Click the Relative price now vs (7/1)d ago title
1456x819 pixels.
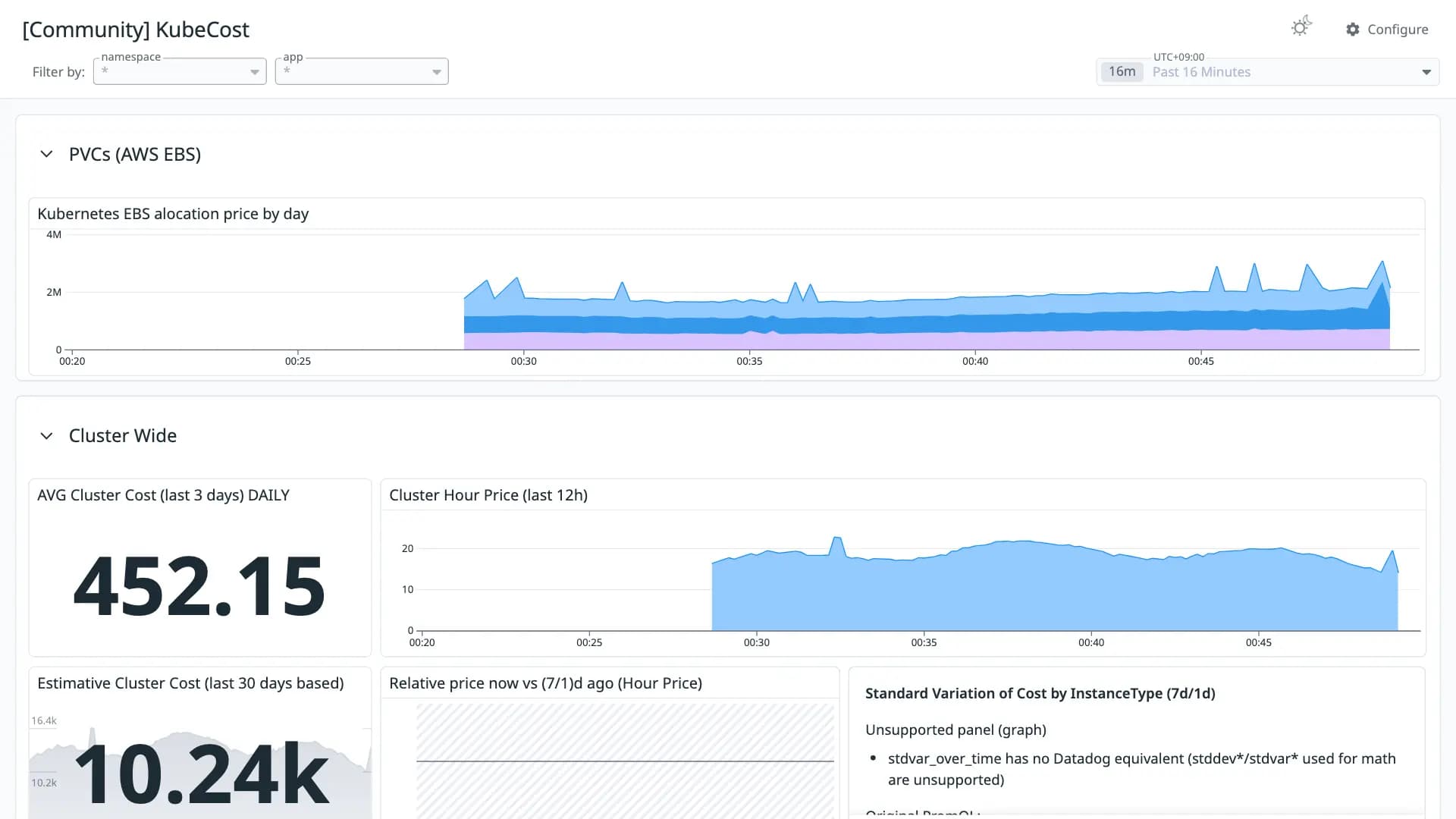coord(546,683)
